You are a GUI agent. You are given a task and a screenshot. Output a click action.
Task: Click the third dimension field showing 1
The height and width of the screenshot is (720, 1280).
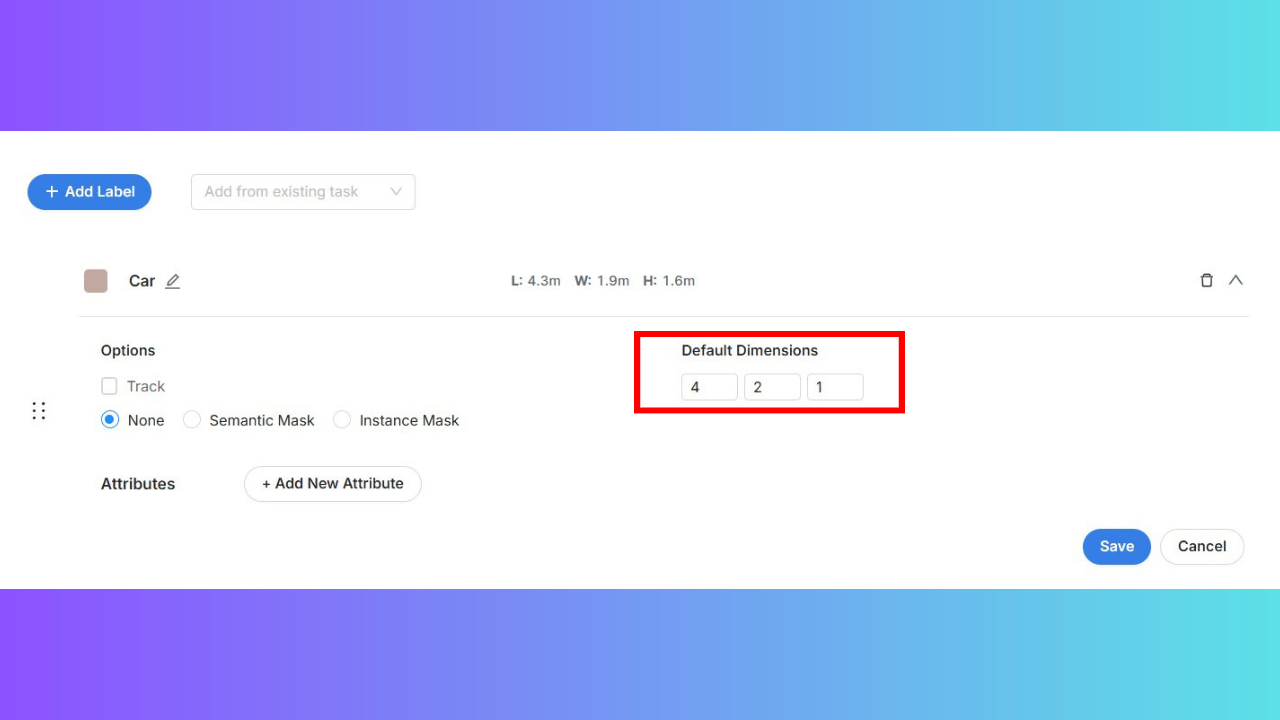[x=835, y=387]
